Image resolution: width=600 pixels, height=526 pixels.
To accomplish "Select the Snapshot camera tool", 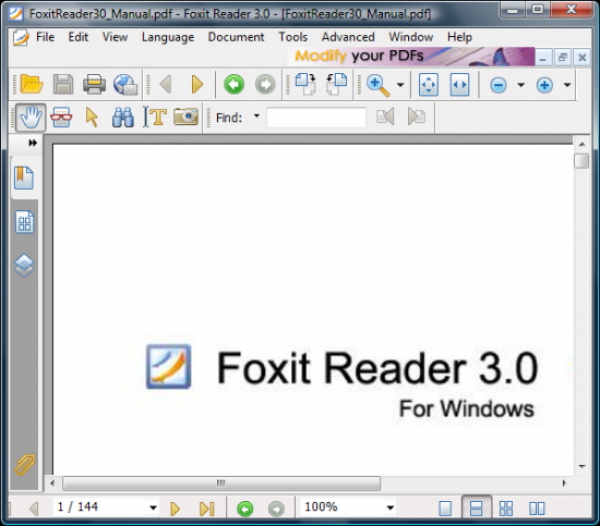I will 185,117.
